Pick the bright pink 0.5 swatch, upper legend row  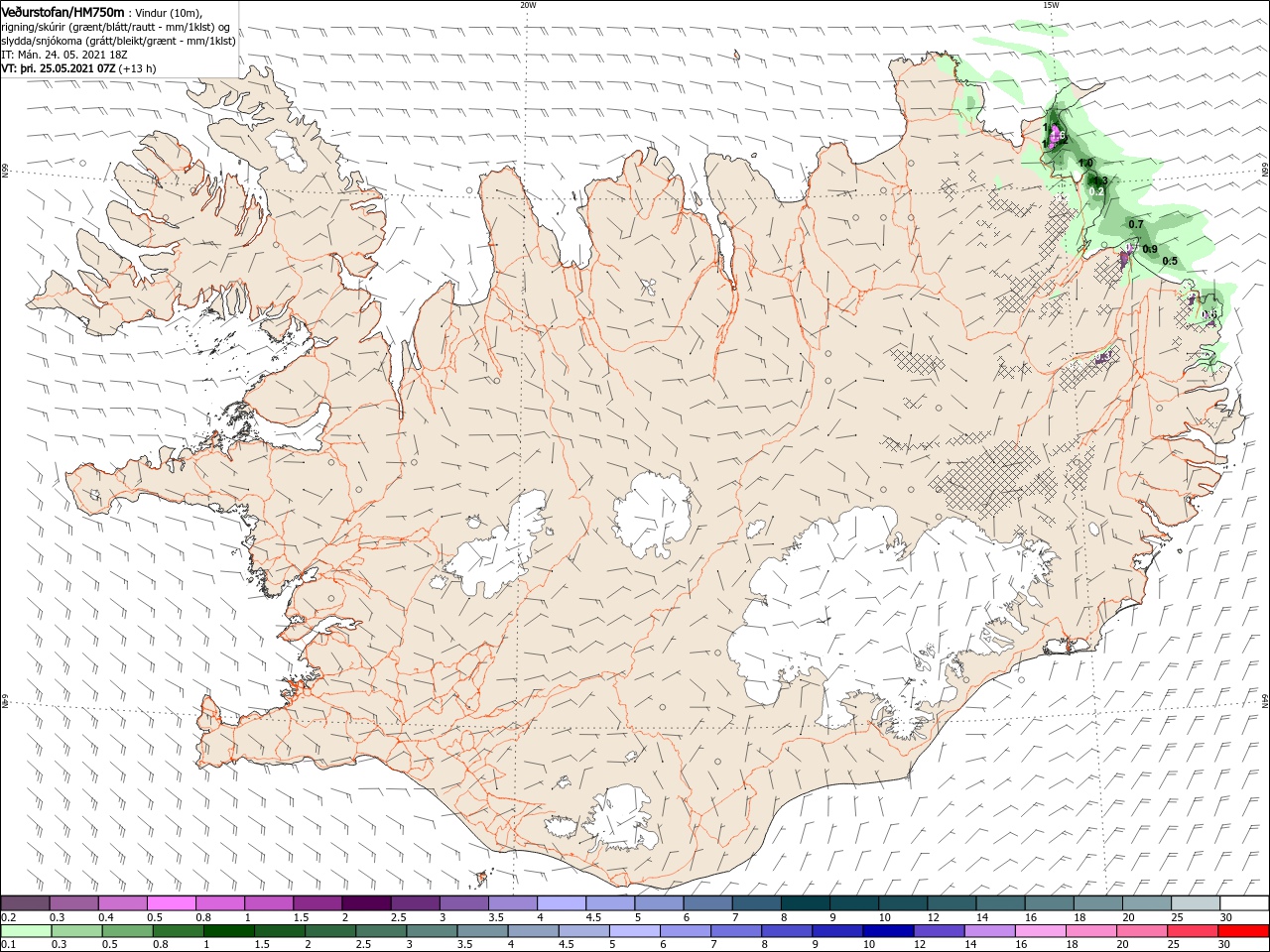tap(172, 903)
